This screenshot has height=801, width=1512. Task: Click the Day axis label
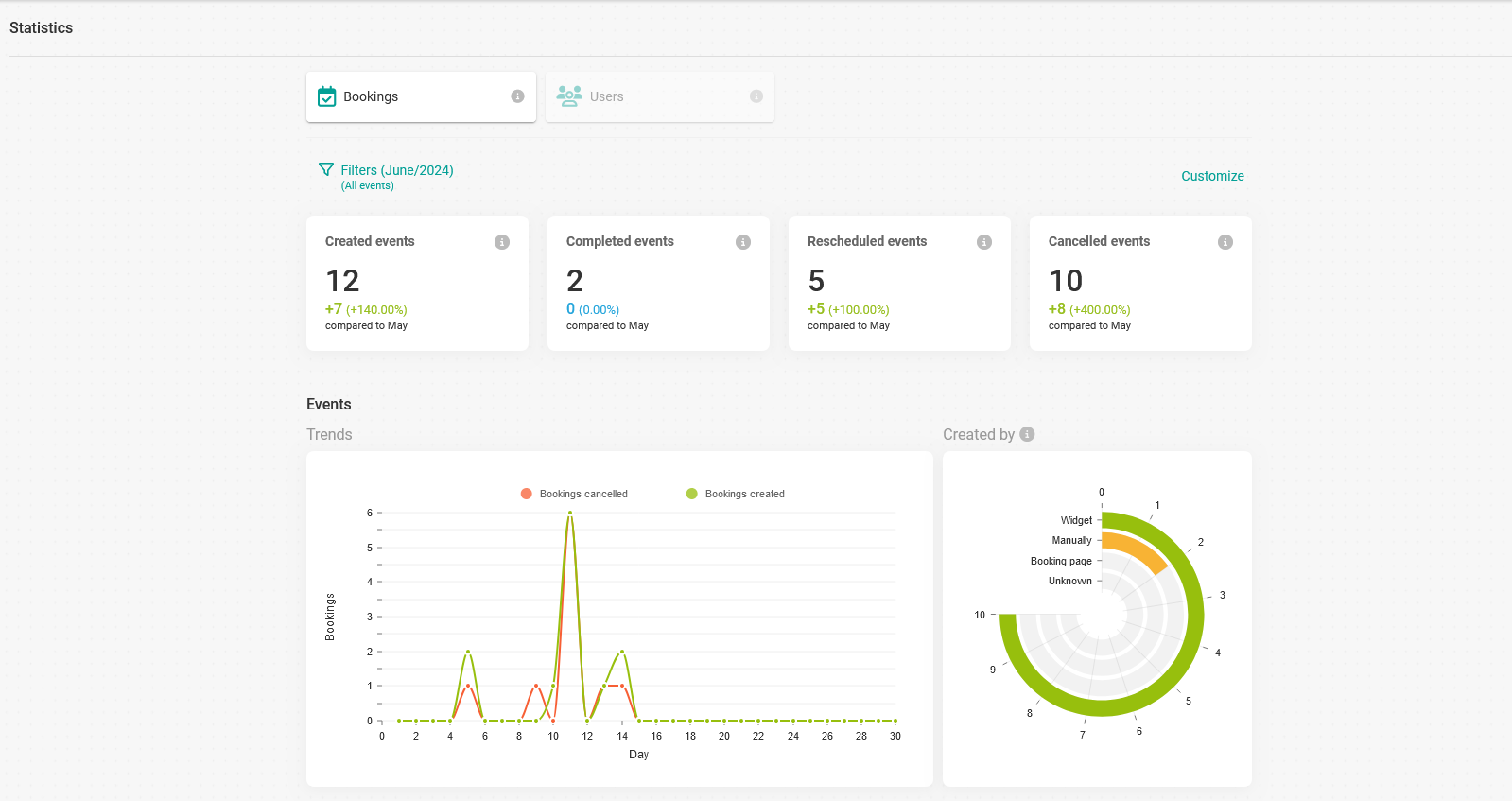click(x=639, y=755)
